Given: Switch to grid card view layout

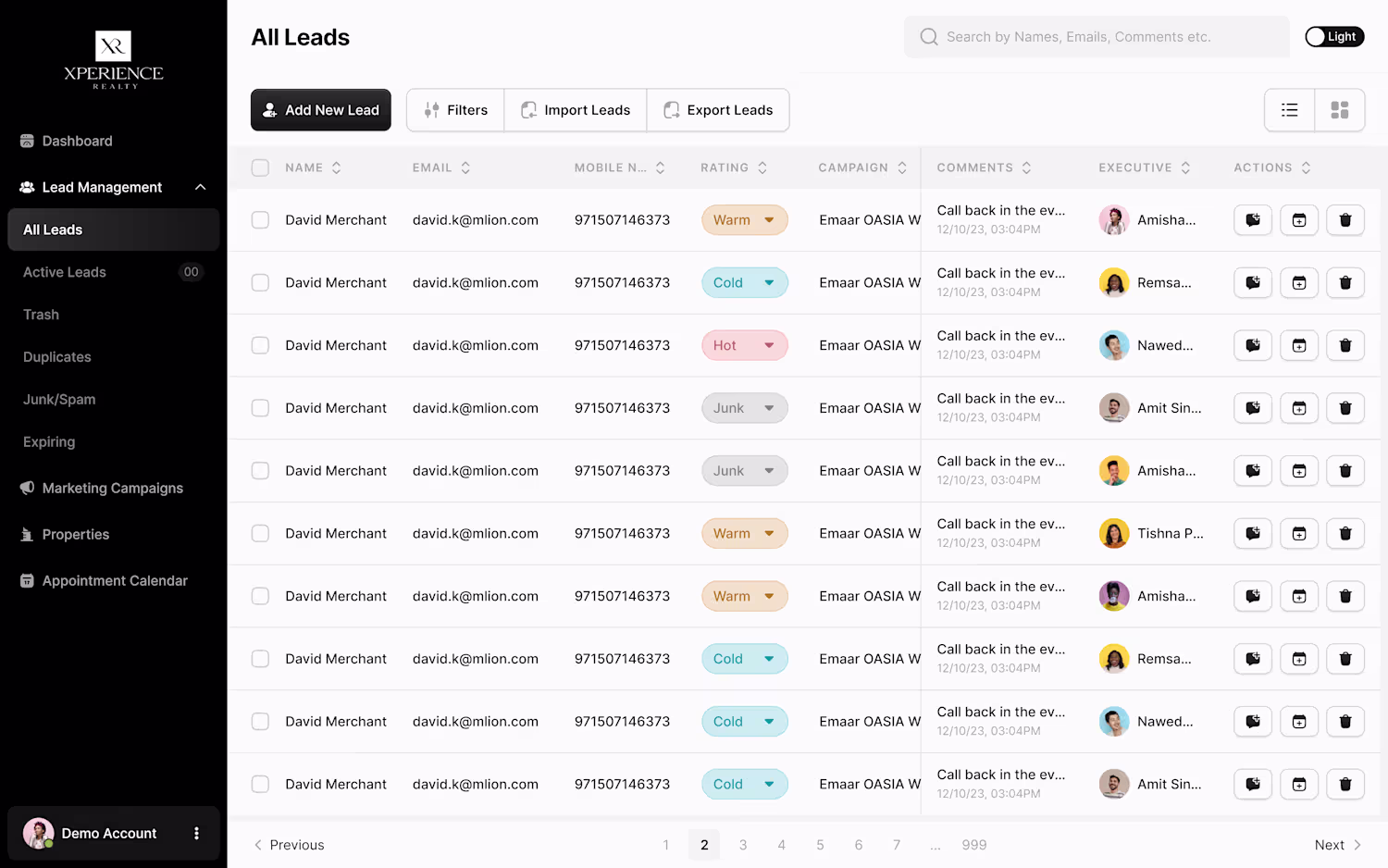Looking at the screenshot, I should point(1340,110).
